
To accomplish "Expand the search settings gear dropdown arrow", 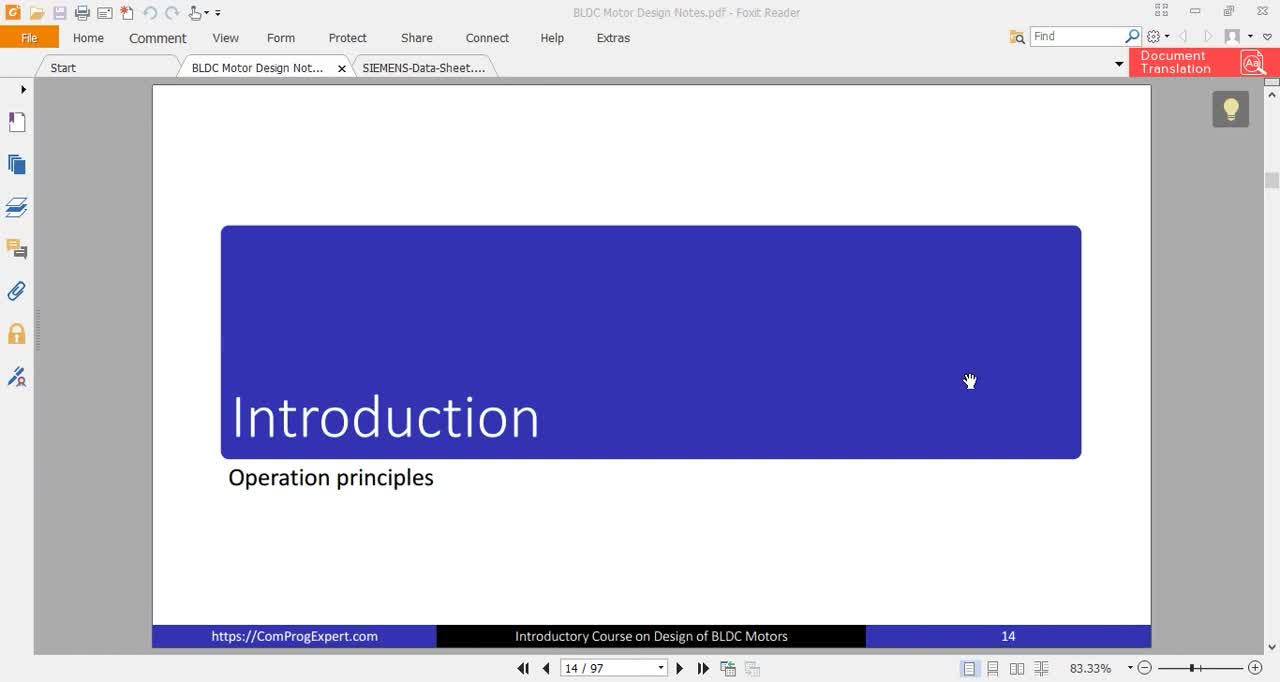I will [1167, 37].
